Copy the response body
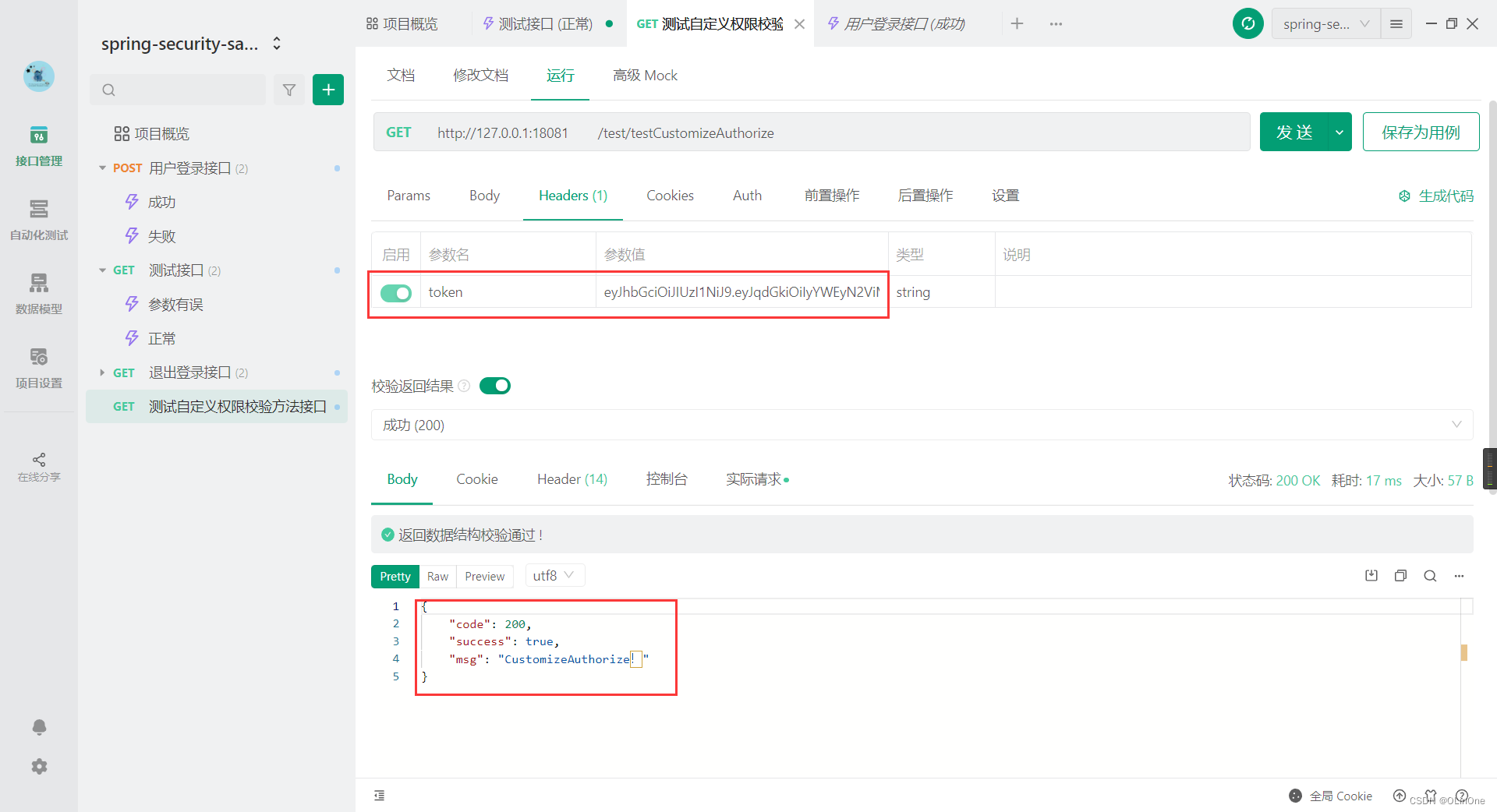 [1400, 575]
